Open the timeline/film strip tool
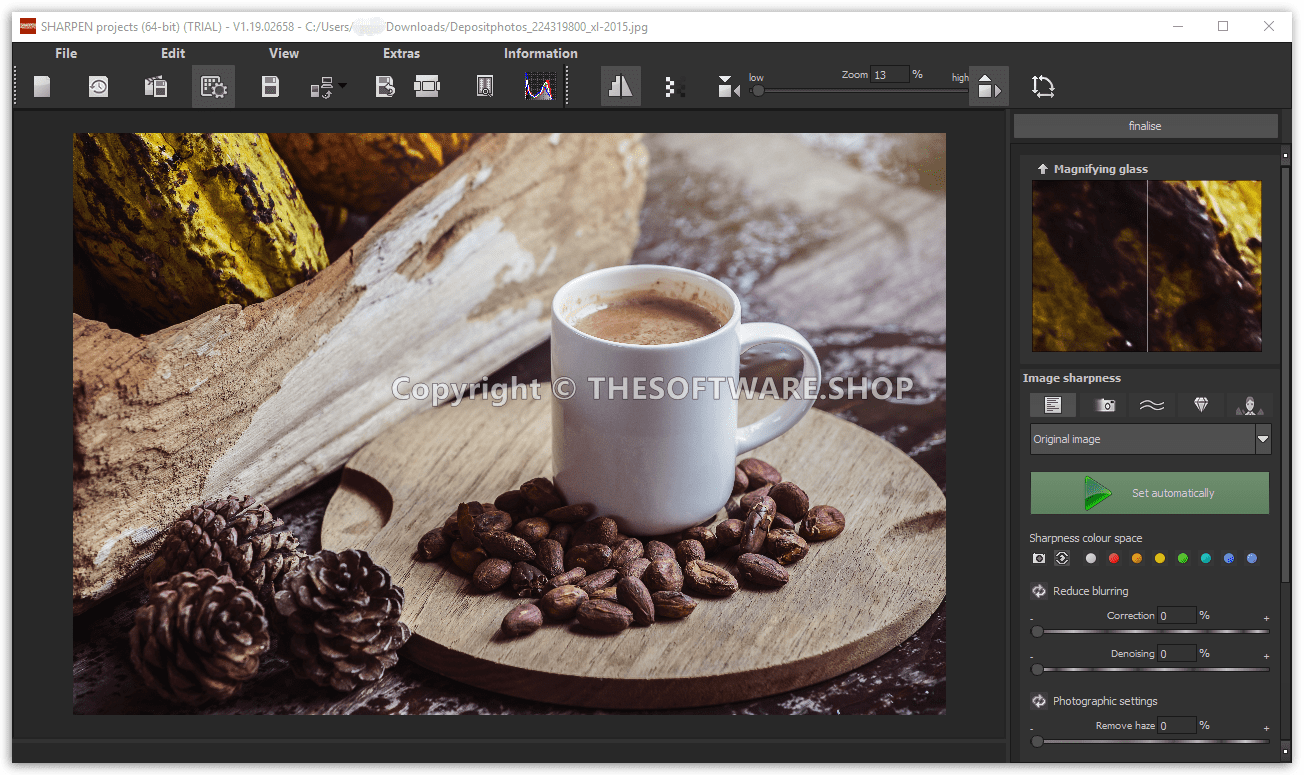 tap(427, 86)
